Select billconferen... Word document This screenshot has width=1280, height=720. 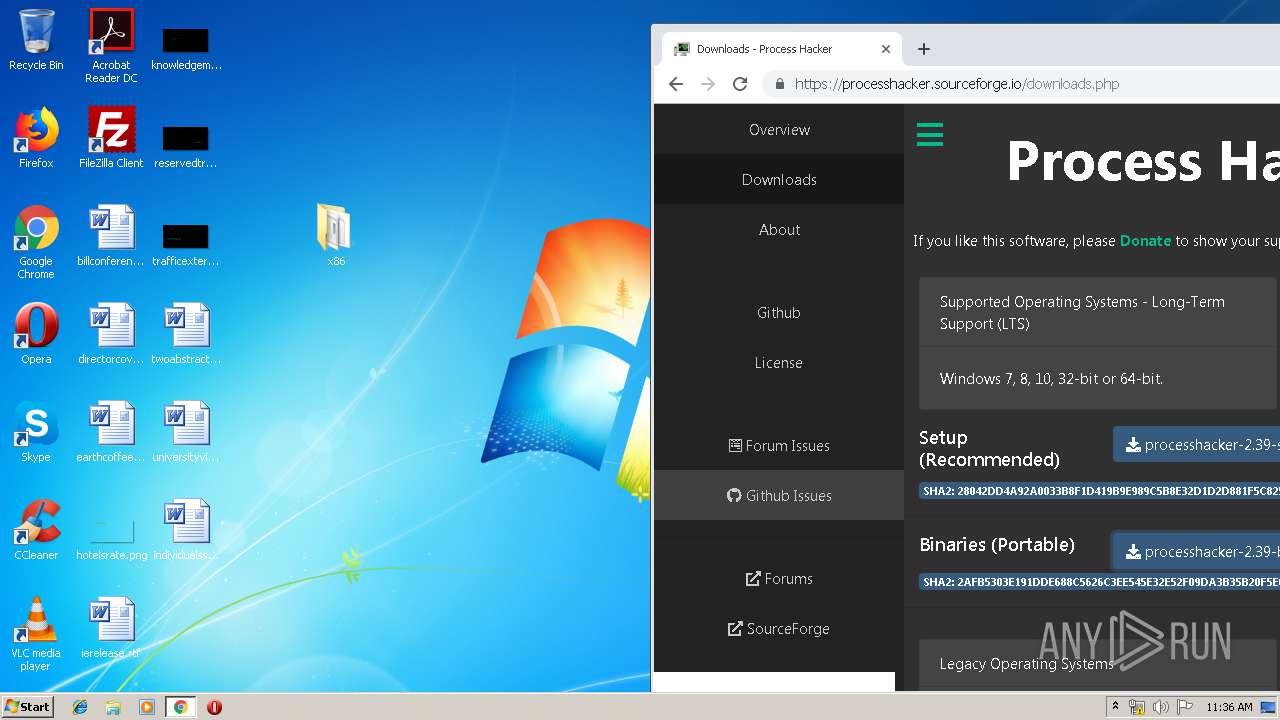coord(111,236)
